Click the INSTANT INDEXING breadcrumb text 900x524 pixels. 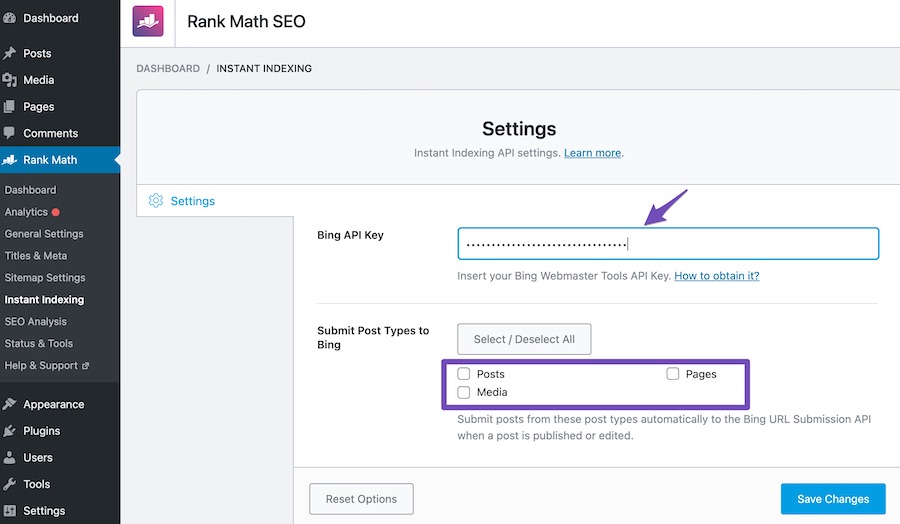click(x=264, y=68)
